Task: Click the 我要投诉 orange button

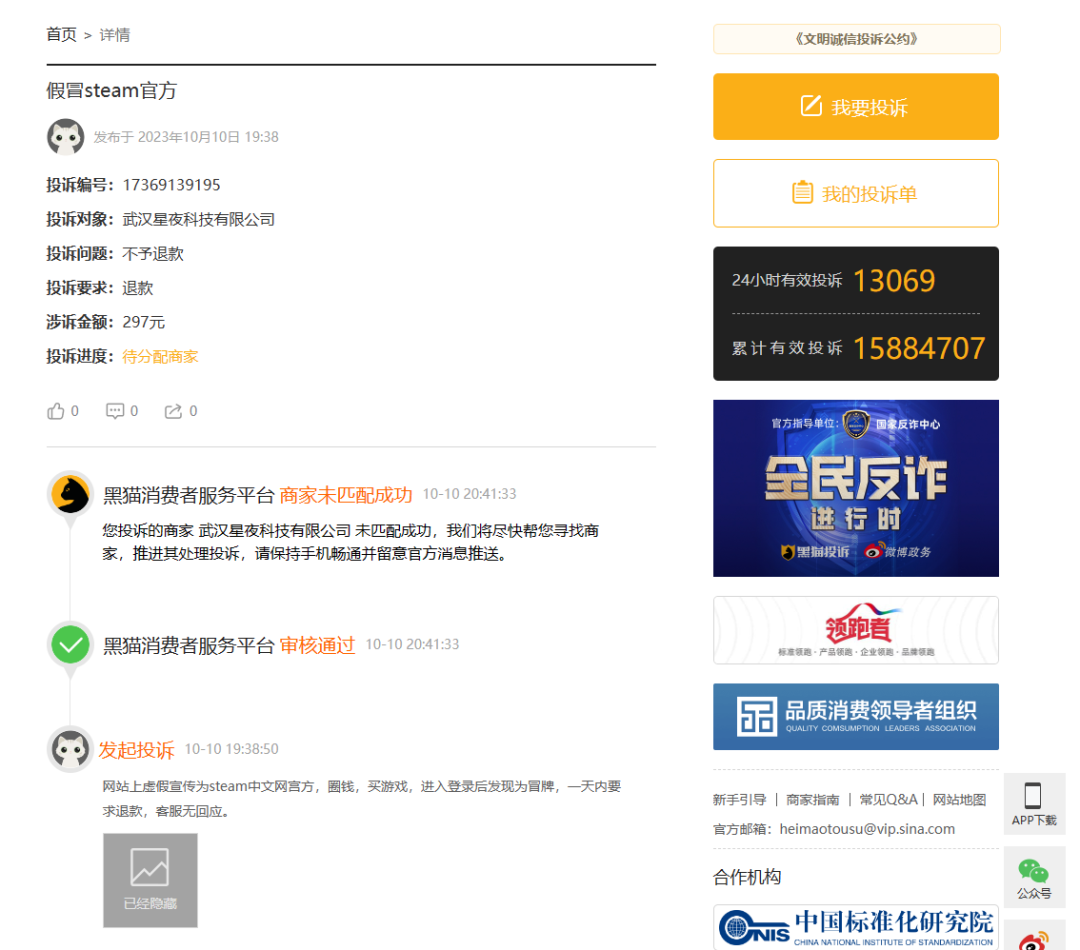Action: (x=855, y=107)
